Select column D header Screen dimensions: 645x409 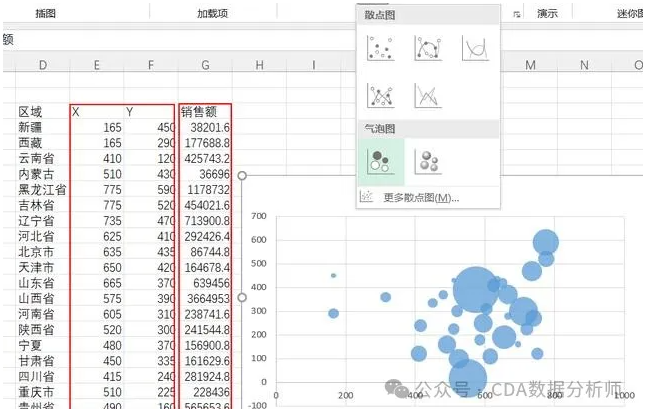43,65
